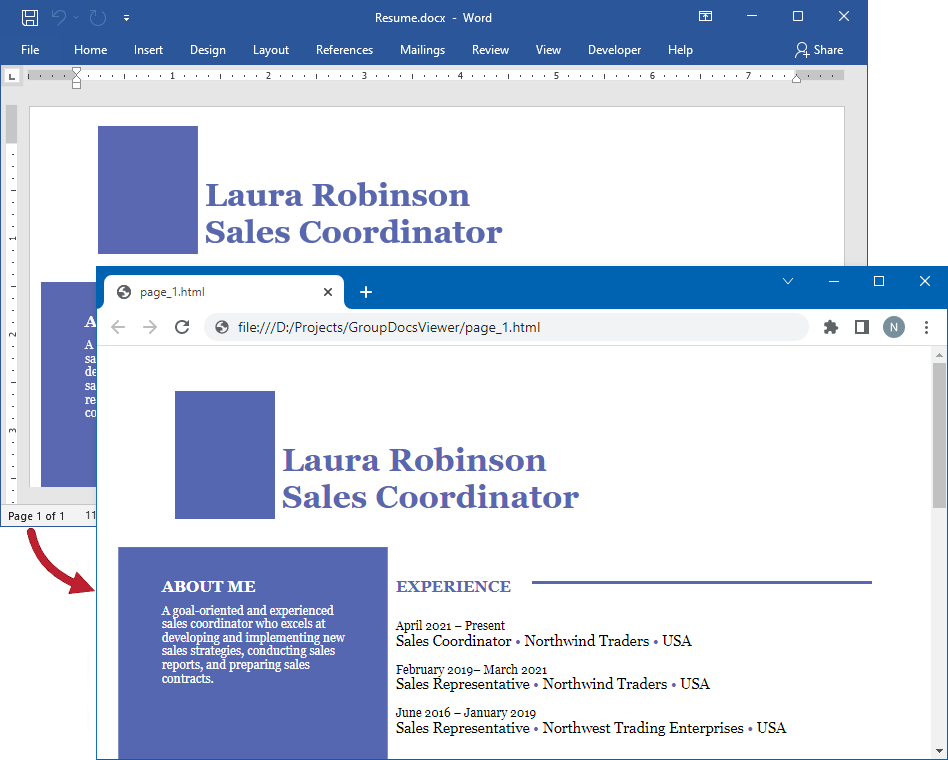The image size is (948, 760).
Task: Switch to the Insert ribbon tab
Action: pyautogui.click(x=148, y=50)
